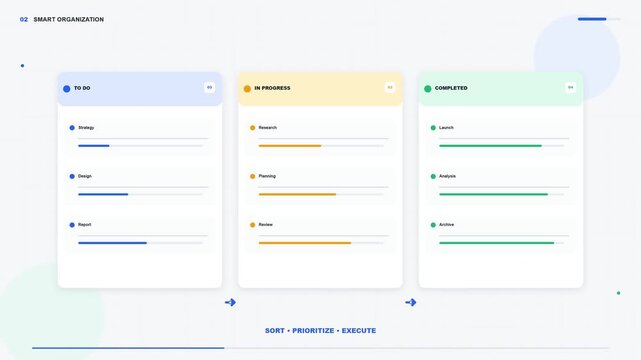Click the Design task progress bar
Image resolution: width=641 pixels, height=360 pixels.
click(141, 195)
